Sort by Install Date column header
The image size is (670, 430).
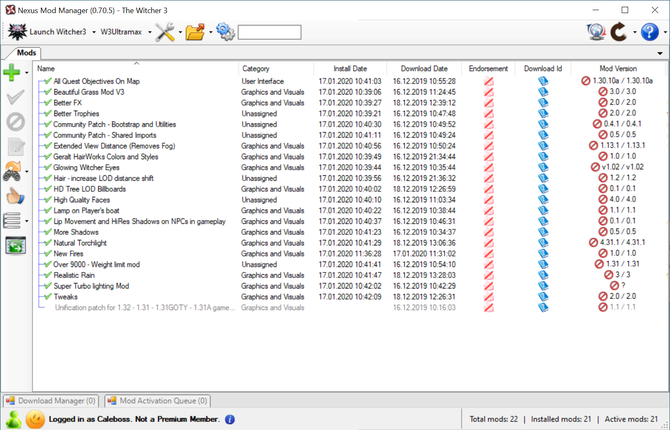pos(350,68)
